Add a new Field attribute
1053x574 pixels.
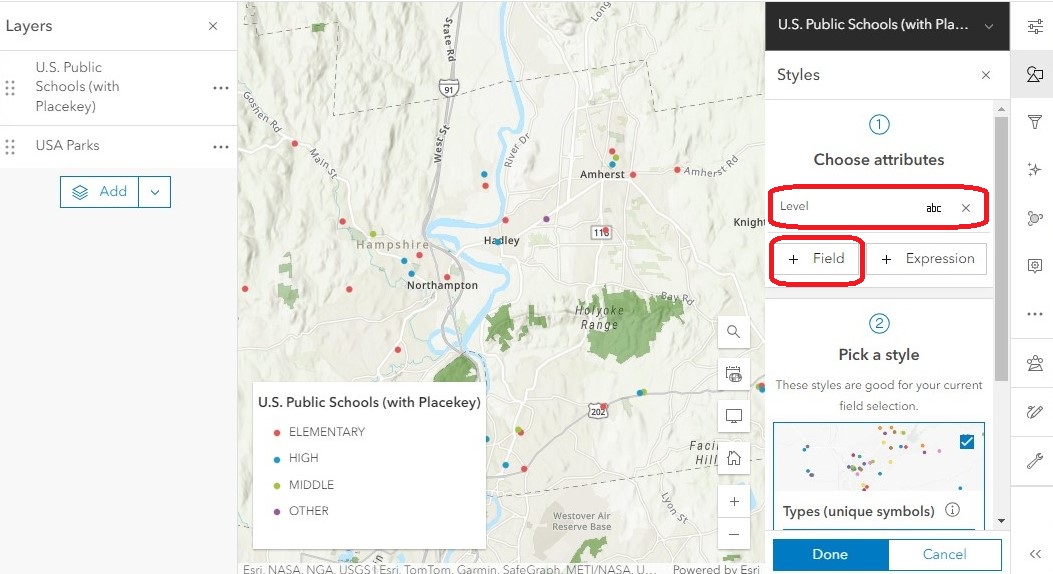pyautogui.click(x=816, y=258)
